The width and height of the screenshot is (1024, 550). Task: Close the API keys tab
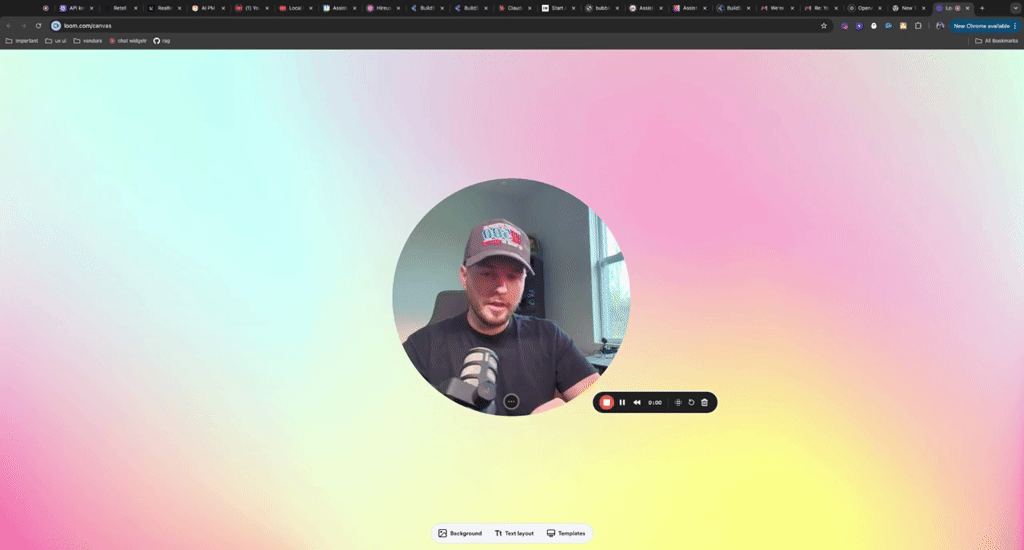pyautogui.click(x=91, y=8)
